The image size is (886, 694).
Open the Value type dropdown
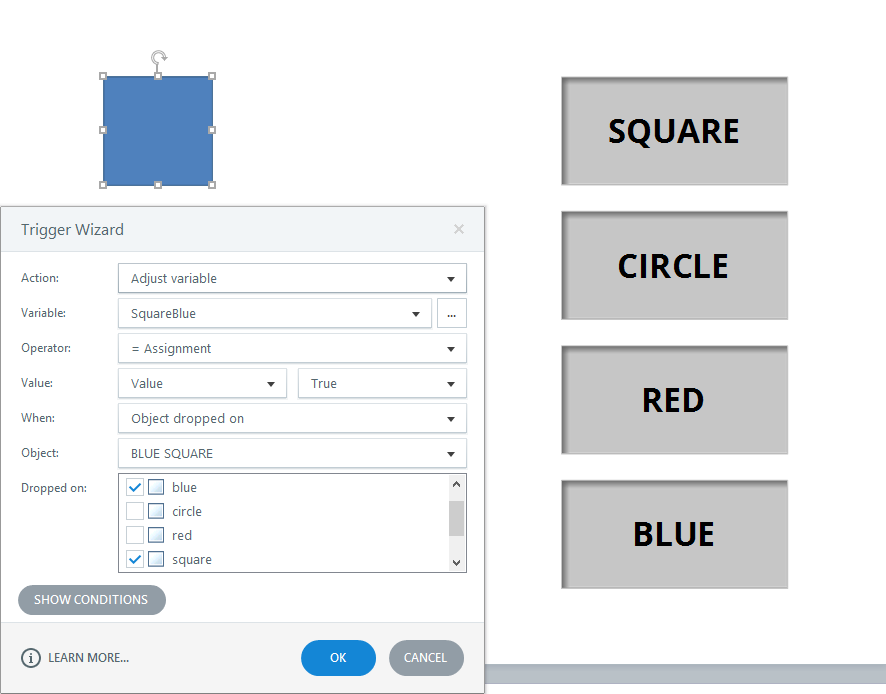click(202, 384)
